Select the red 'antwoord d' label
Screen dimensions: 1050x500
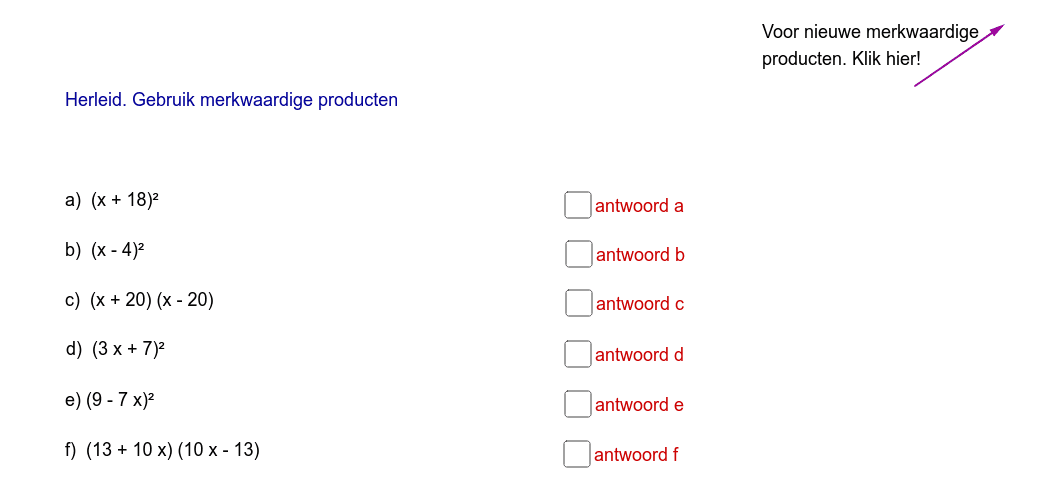[640, 355]
